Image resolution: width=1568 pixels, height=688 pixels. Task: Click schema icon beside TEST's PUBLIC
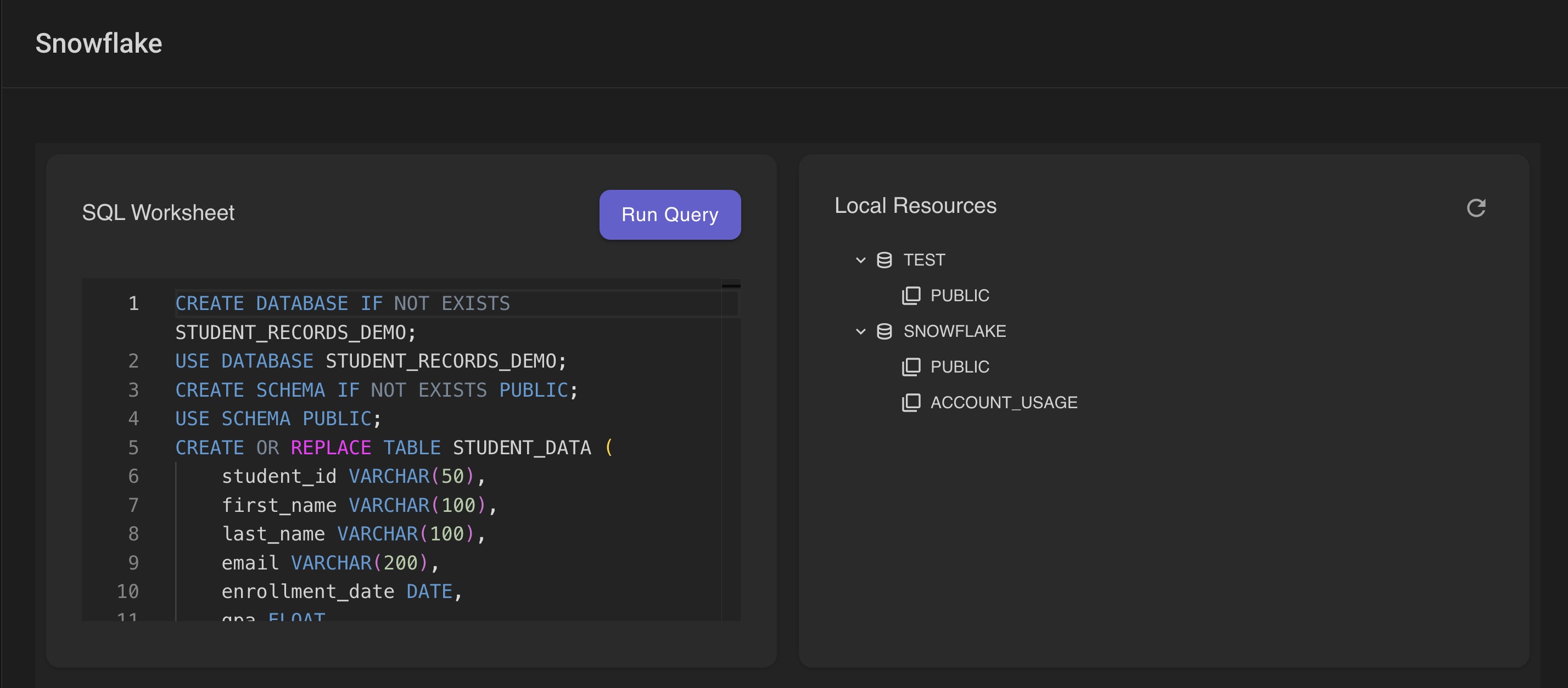(911, 296)
